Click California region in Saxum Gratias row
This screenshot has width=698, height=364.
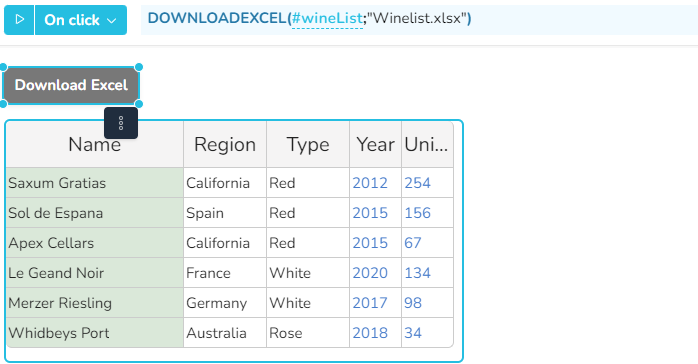click(225, 183)
